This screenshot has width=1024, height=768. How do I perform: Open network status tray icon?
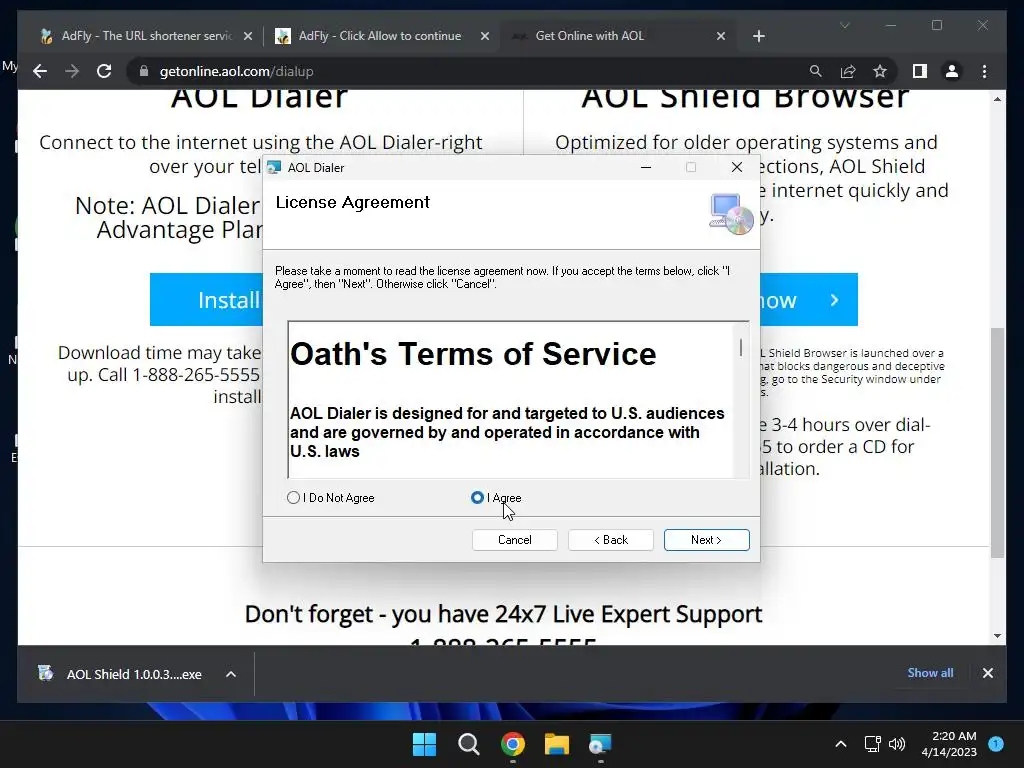pos(872,744)
